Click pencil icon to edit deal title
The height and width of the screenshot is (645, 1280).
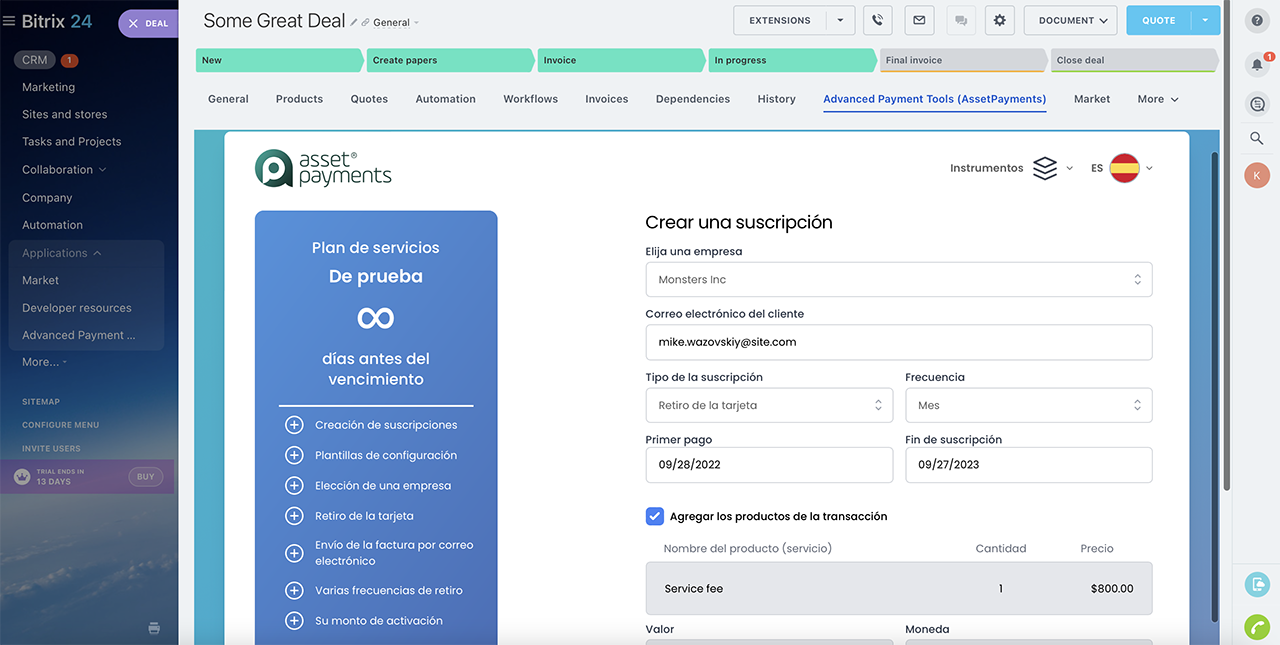[x=354, y=22]
